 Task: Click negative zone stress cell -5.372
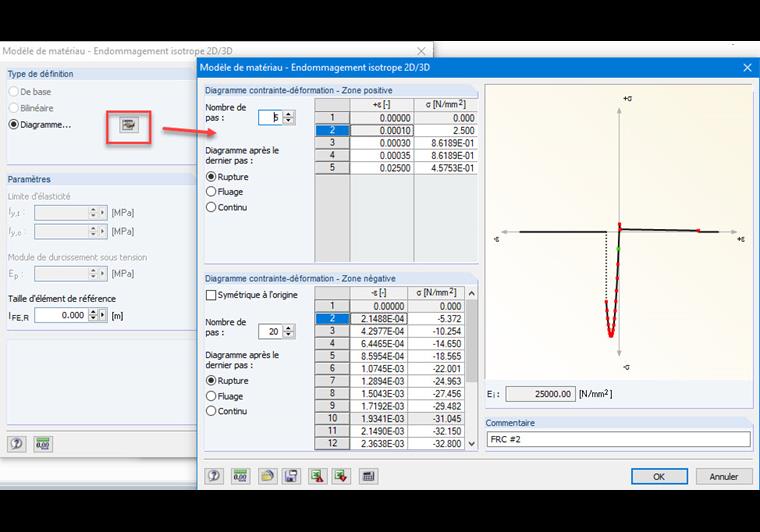[436, 319]
